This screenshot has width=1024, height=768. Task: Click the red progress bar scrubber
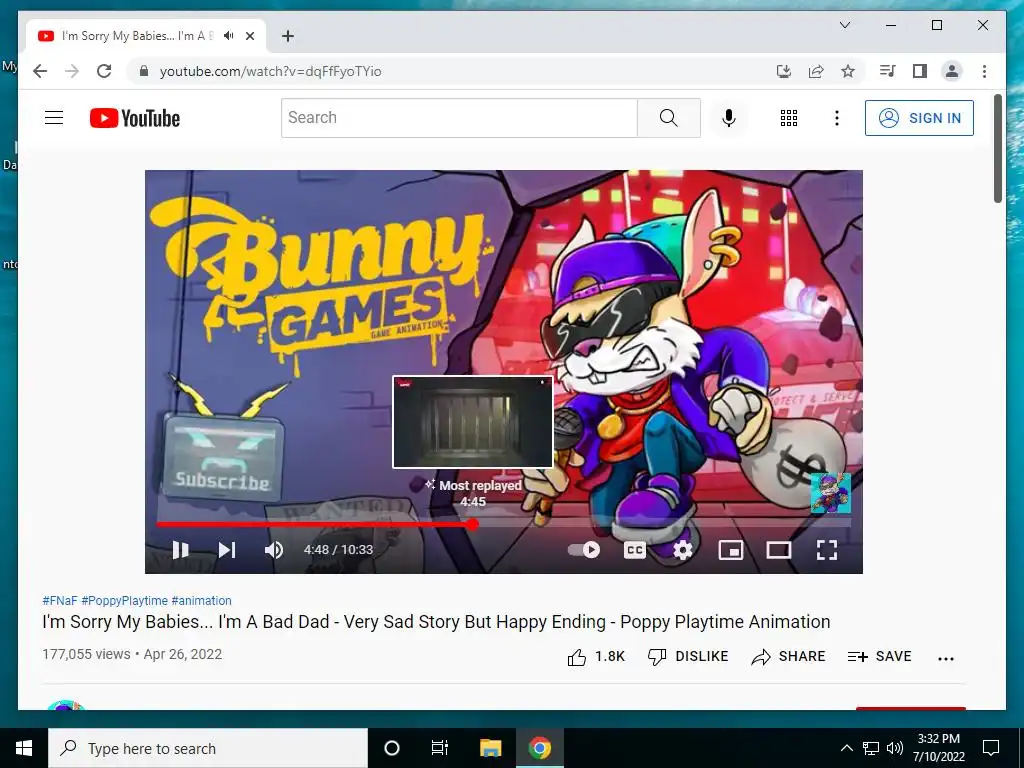472,524
